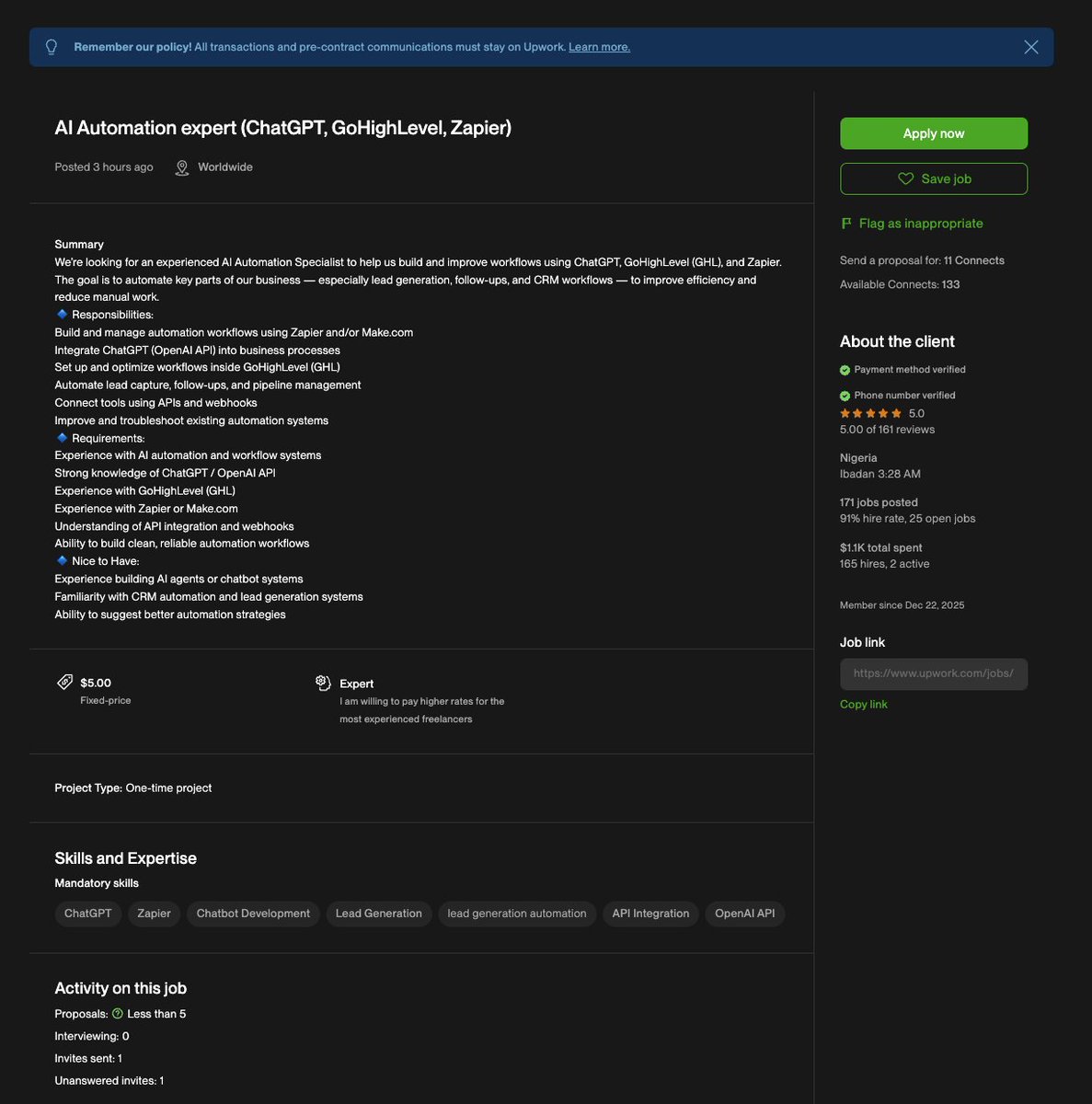This screenshot has width=1092, height=1104.
Task: Click the Available Connects: 133 text
Action: (900, 284)
